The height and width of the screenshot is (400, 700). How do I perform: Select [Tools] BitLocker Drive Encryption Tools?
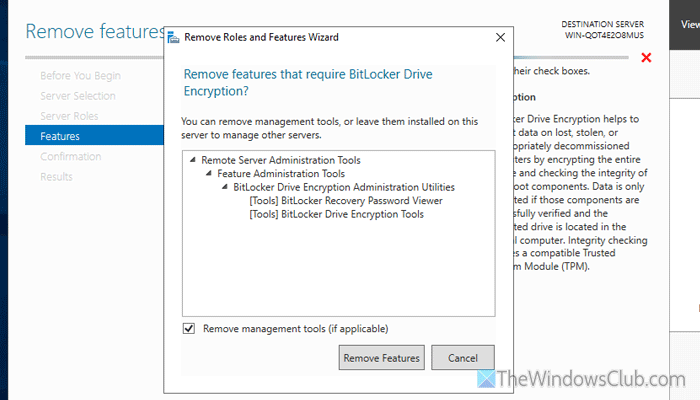pyautogui.click(x=336, y=214)
